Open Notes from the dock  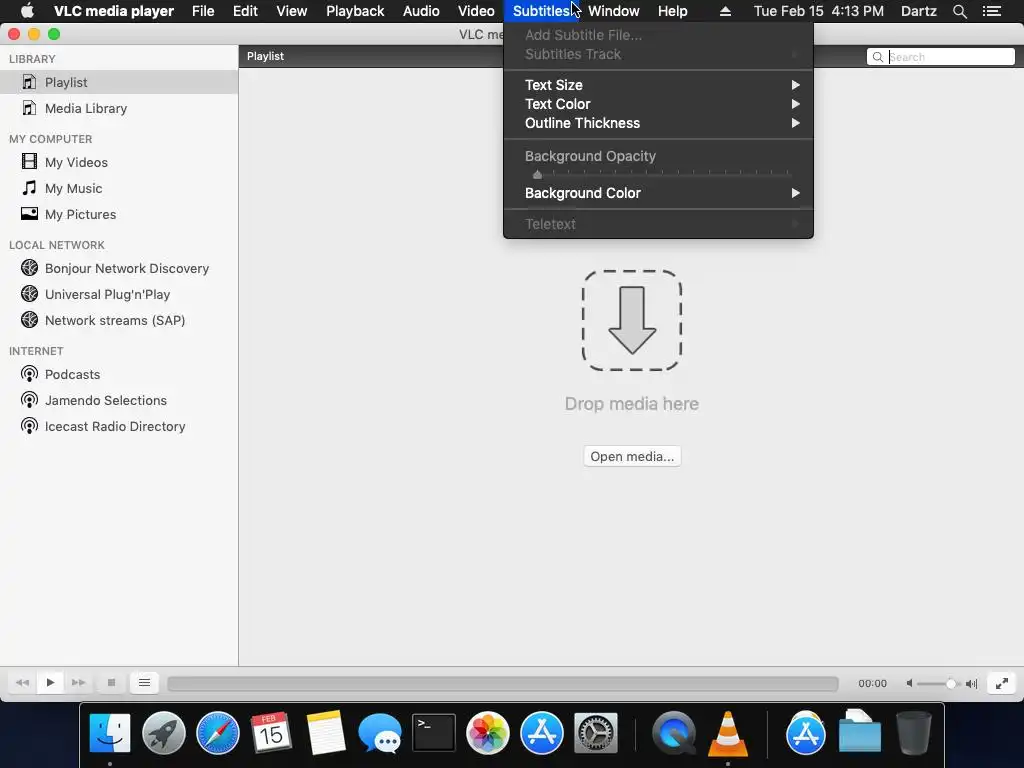[x=325, y=733]
